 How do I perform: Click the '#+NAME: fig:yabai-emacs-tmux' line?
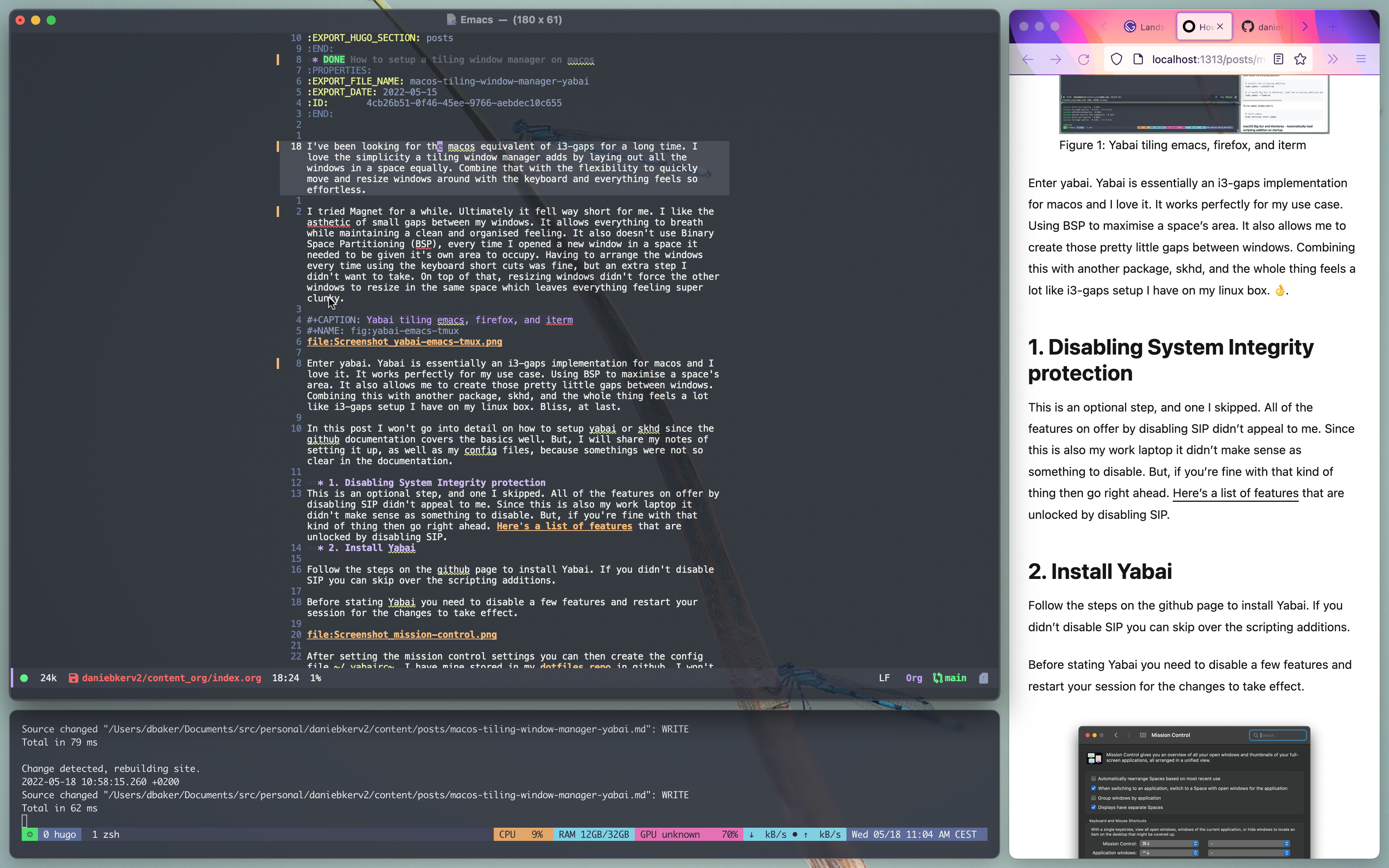[x=382, y=331]
